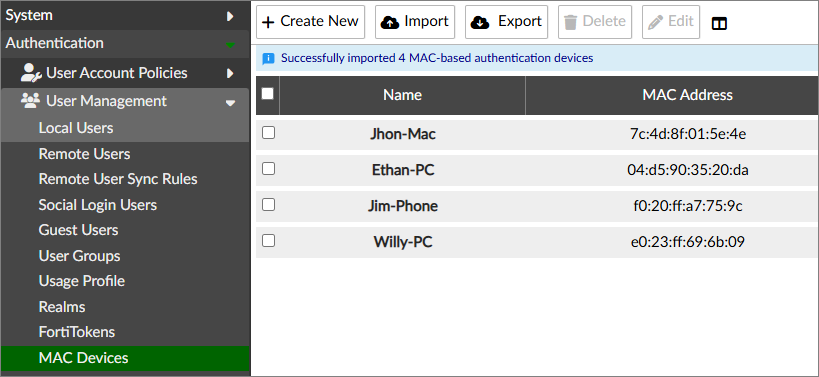This screenshot has width=819, height=377.
Task: Sort by the Name column header
Action: click(x=402, y=95)
